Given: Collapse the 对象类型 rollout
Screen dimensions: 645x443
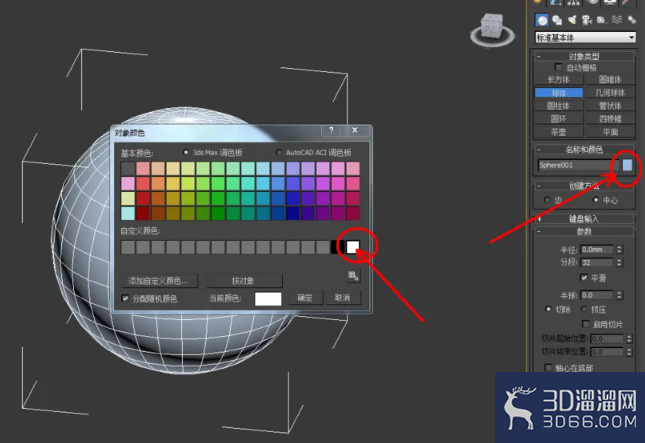Looking at the screenshot, I should [584, 56].
